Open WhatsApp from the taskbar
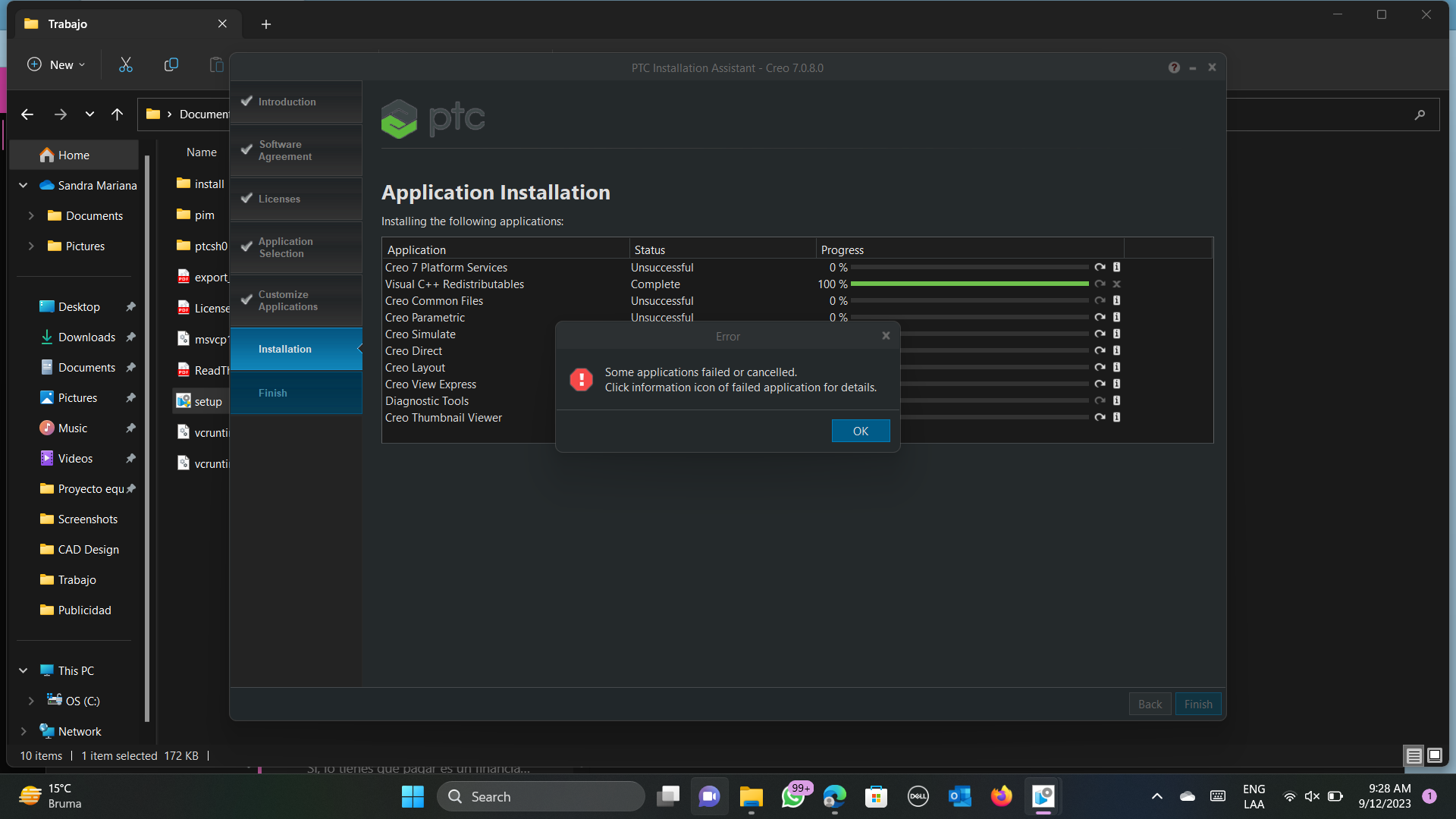 click(x=792, y=796)
